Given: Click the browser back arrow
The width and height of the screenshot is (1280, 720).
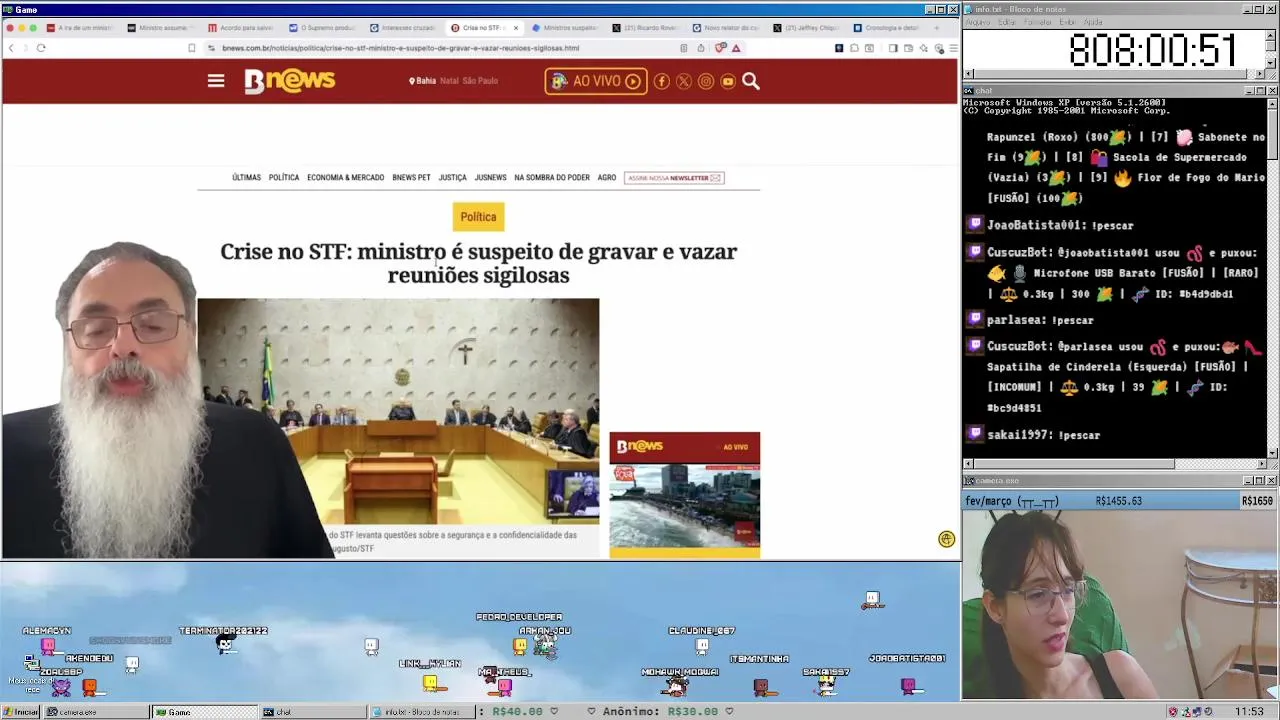Looking at the screenshot, I should (11, 48).
